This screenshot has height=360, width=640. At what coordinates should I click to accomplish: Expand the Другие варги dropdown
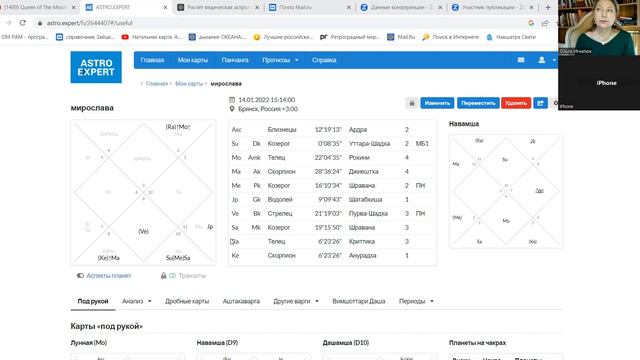(296, 301)
